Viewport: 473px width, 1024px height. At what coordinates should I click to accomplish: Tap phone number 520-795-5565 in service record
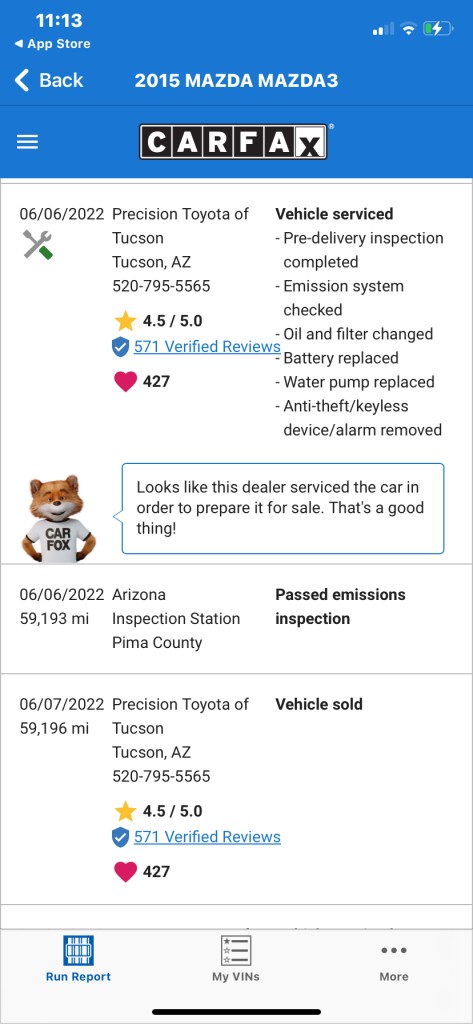(161, 286)
